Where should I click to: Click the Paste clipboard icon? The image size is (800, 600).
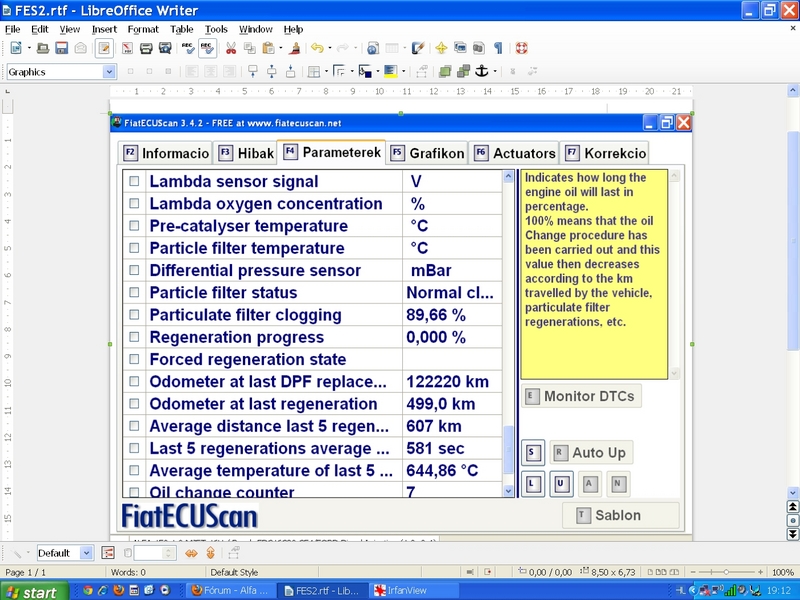tap(268, 48)
